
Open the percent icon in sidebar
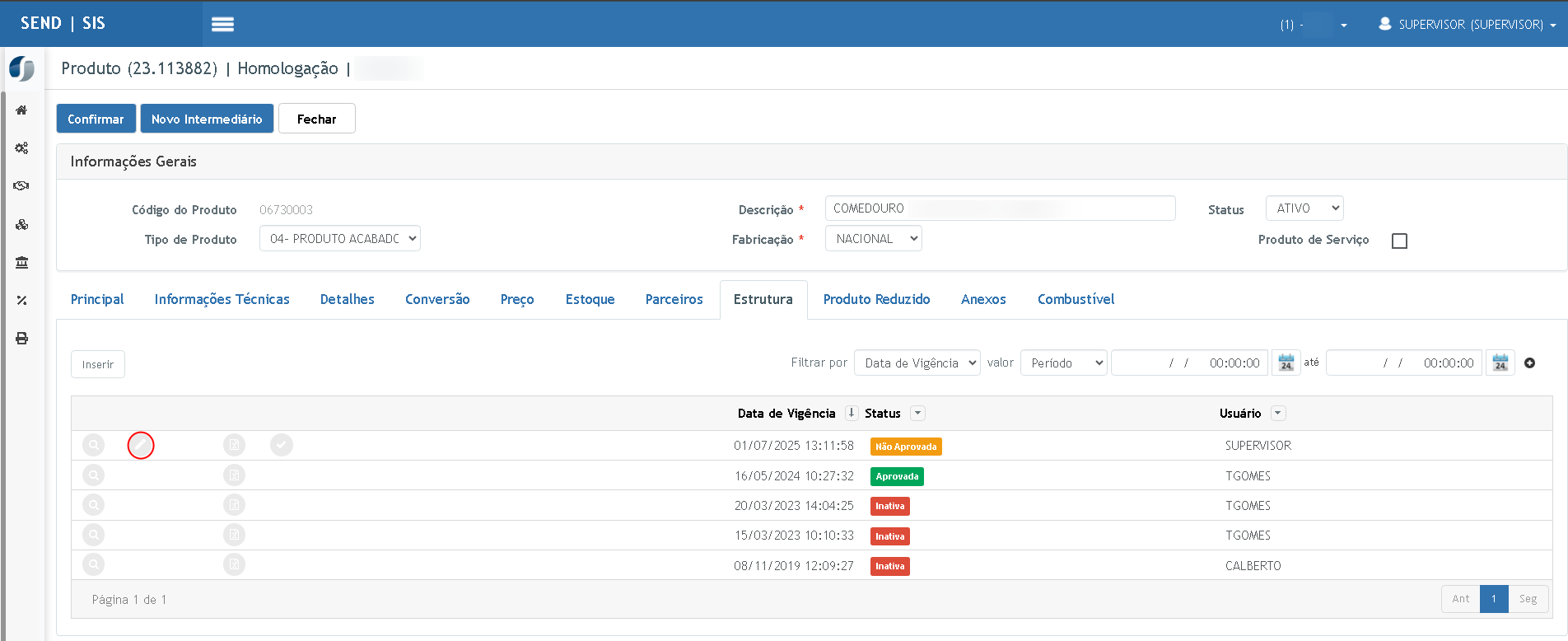tap(21, 300)
